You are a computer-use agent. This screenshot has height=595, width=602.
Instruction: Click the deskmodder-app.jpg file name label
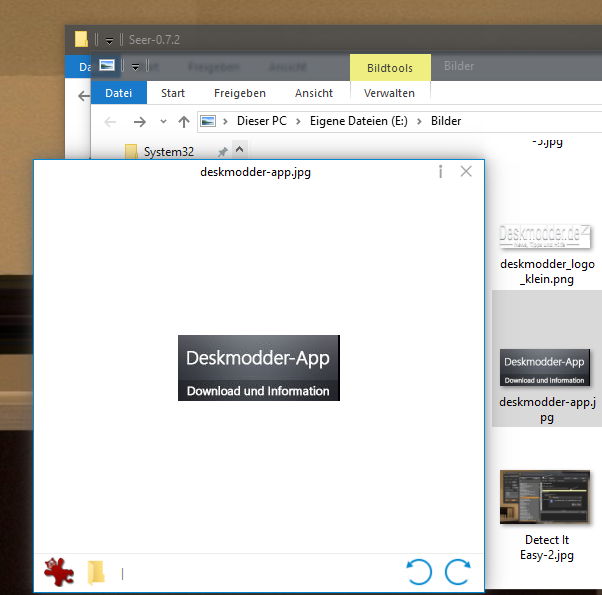point(547,410)
